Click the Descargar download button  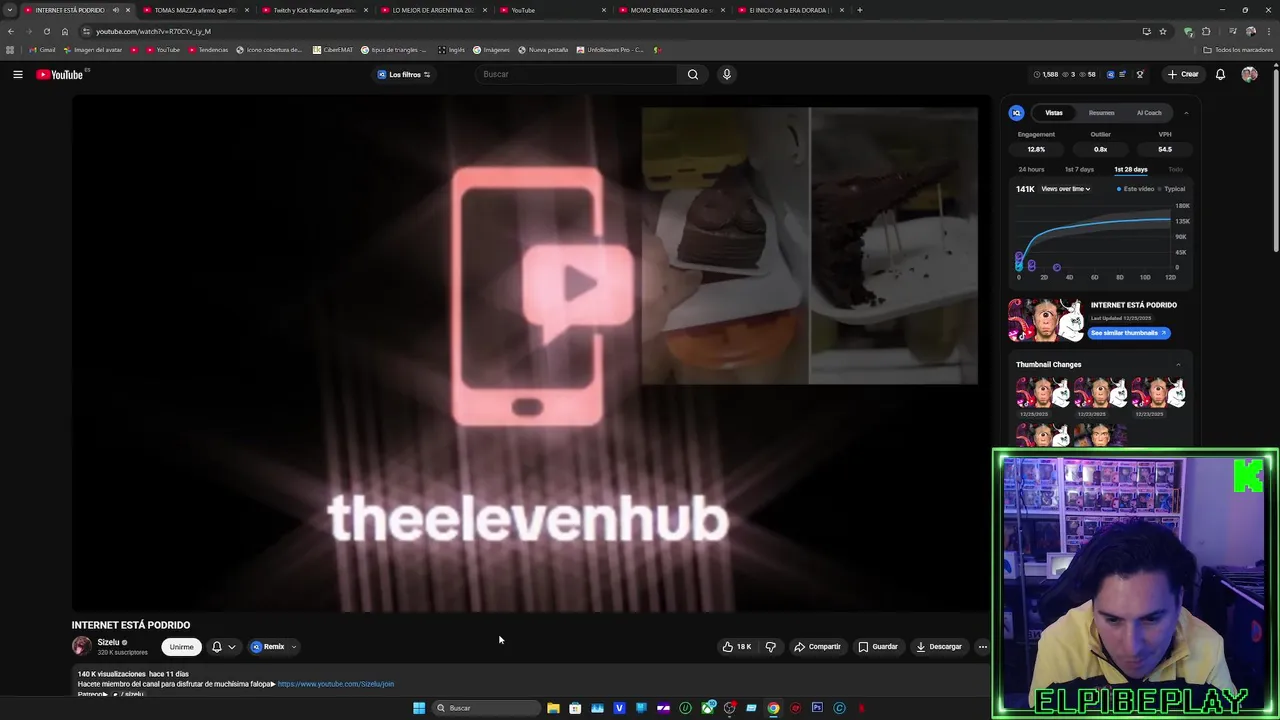point(939,647)
